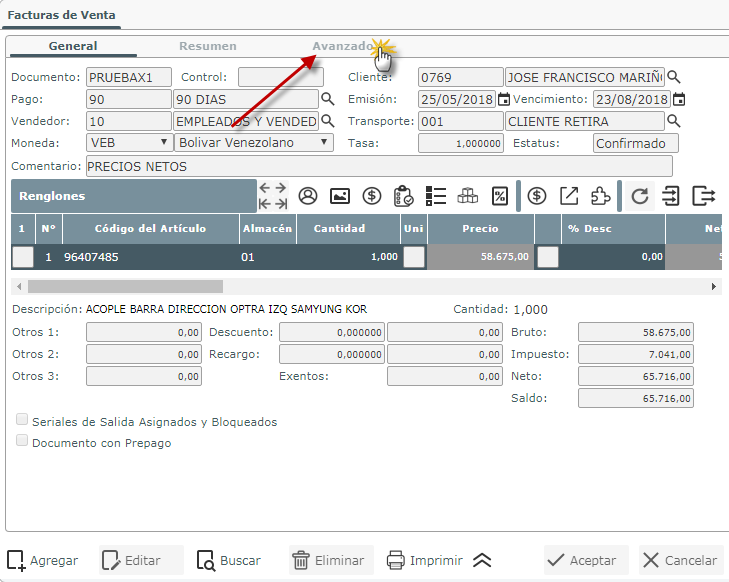Enable Seriales de Salida Asignados y Bloqueados
The height and width of the screenshot is (582, 729).
click(22, 421)
